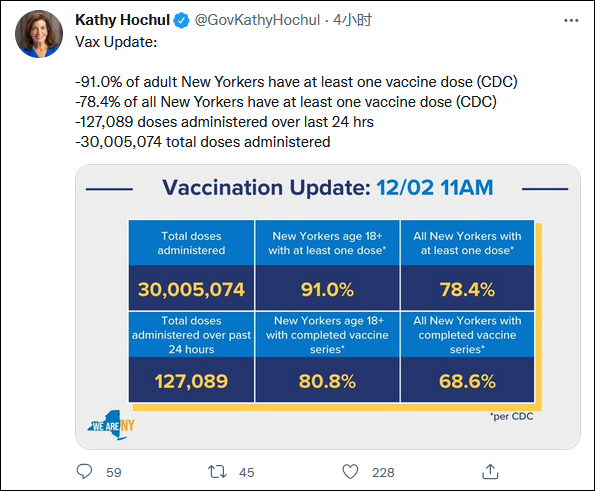Image resolution: width=595 pixels, height=491 pixels.
Task: Click the We Are NY logo
Action: pyautogui.click(x=111, y=425)
